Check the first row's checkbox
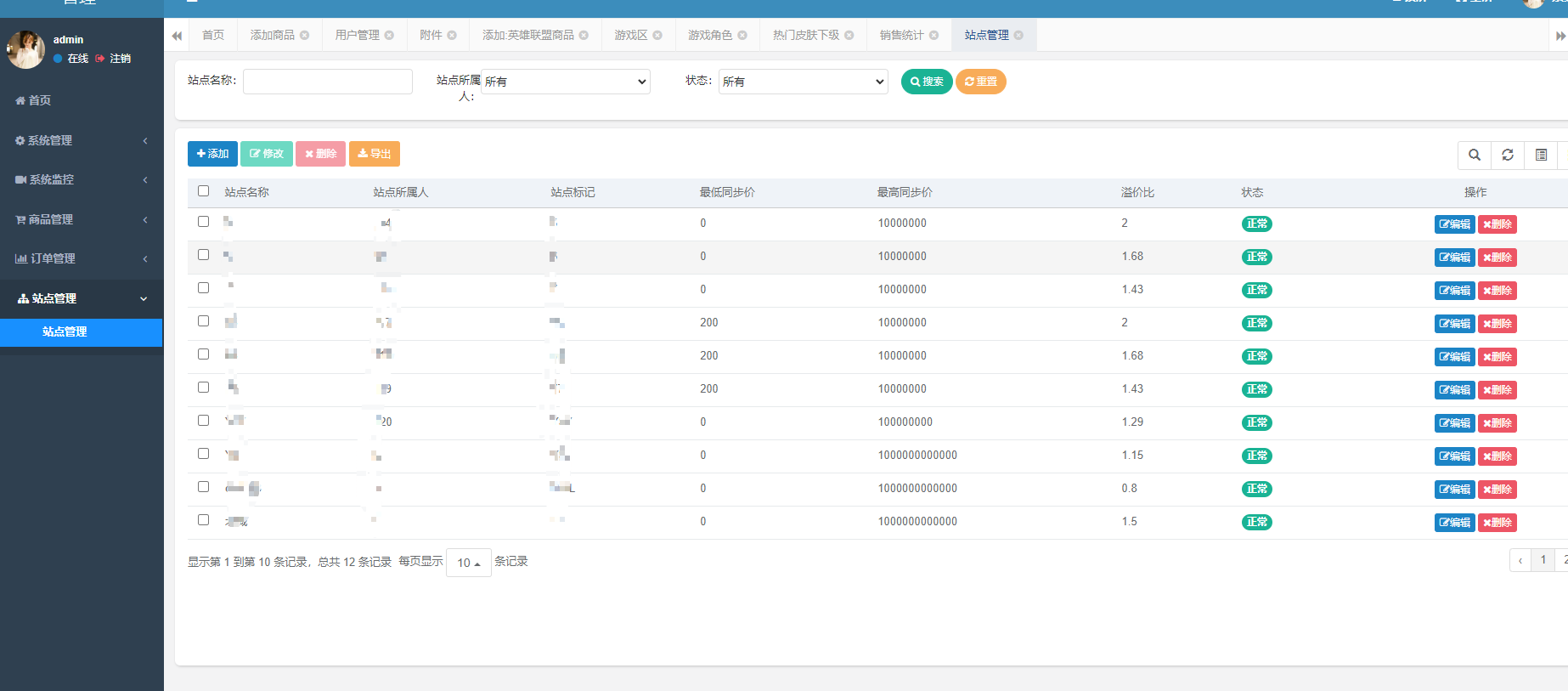1568x691 pixels. tap(203, 222)
